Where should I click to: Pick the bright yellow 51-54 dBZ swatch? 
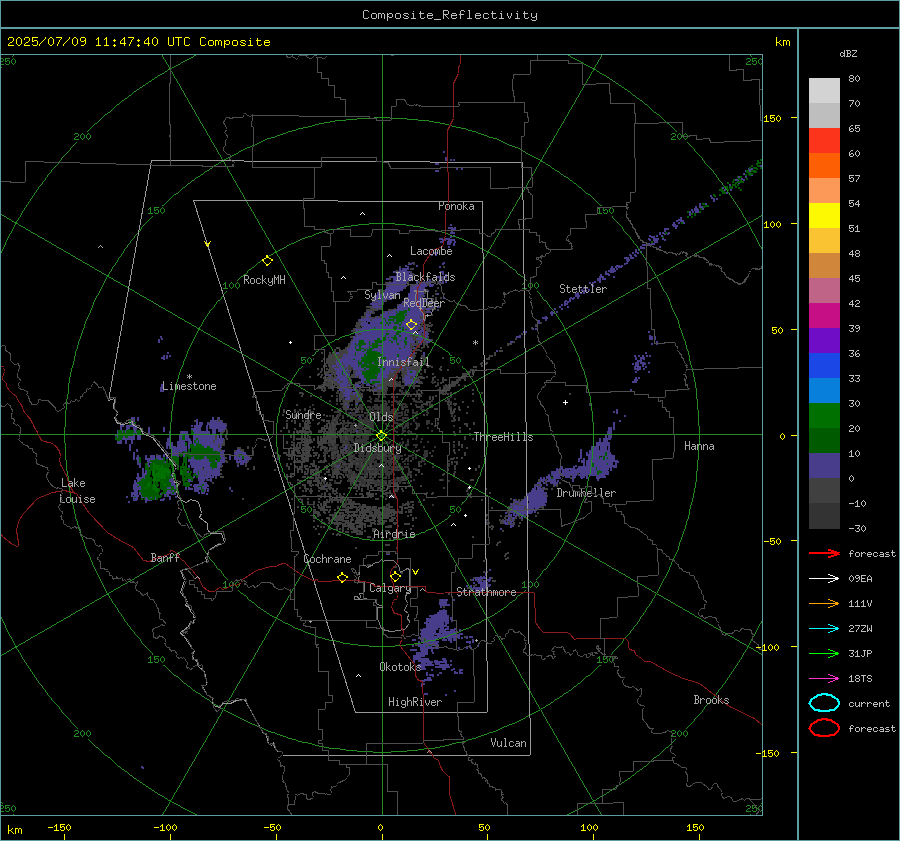tap(824, 216)
